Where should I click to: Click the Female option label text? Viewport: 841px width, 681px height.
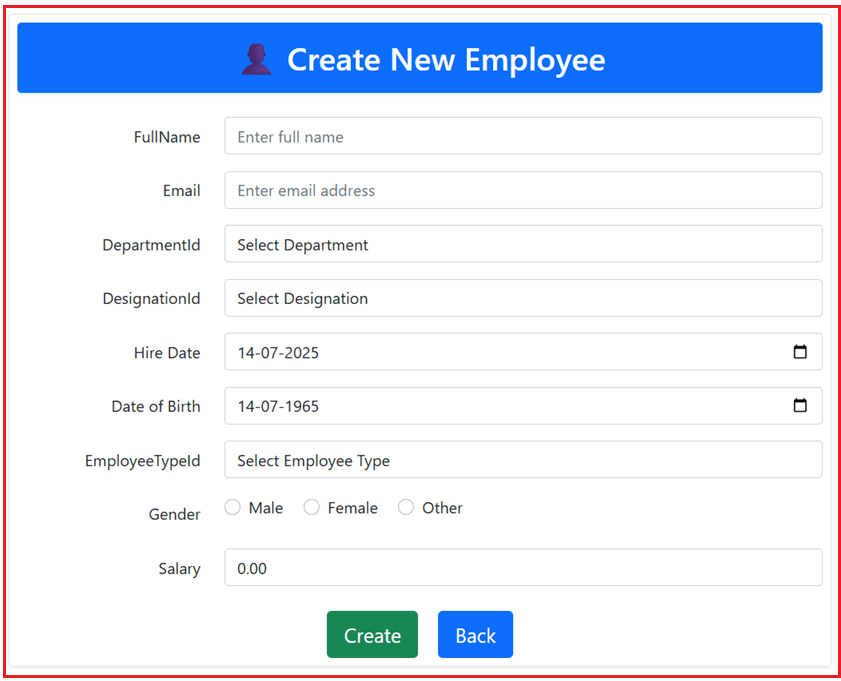[x=352, y=508]
